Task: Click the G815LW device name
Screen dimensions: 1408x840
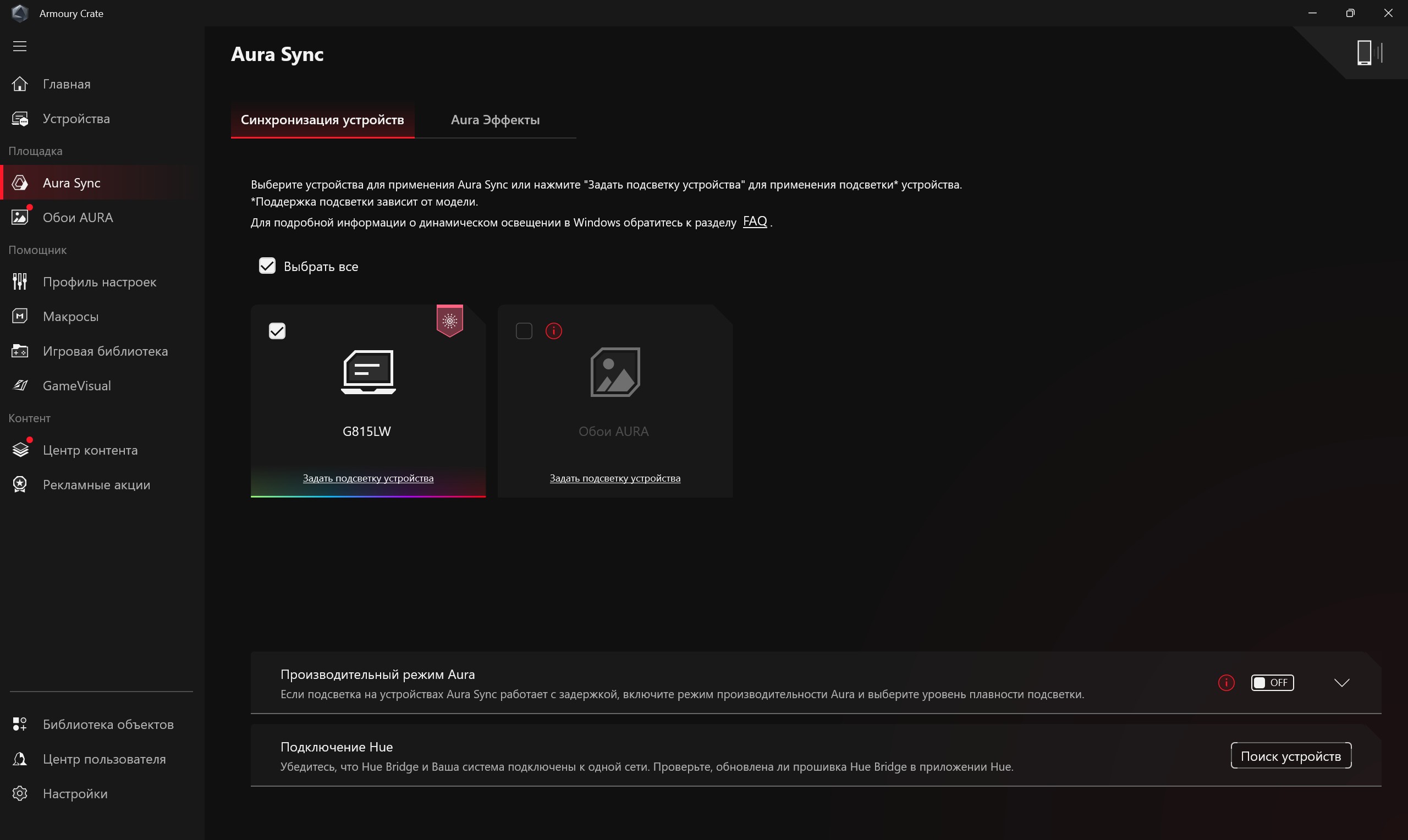Action: [367, 432]
